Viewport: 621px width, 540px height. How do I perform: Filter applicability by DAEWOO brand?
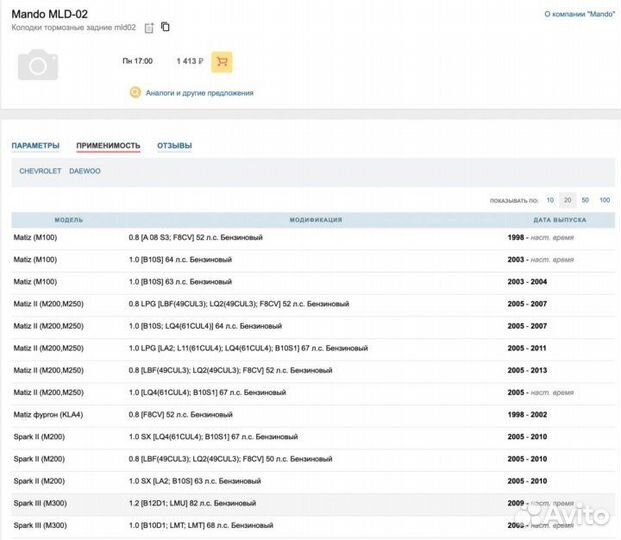point(85,171)
